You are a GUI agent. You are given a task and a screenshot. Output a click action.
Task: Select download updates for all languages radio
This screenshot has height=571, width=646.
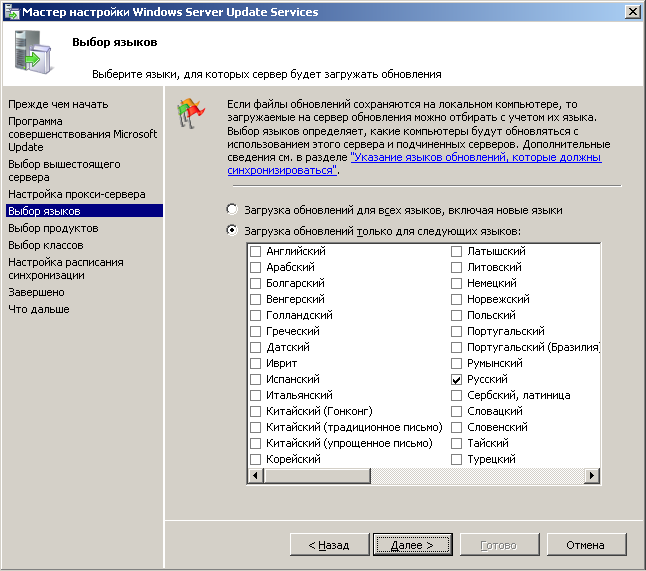[x=232, y=209]
